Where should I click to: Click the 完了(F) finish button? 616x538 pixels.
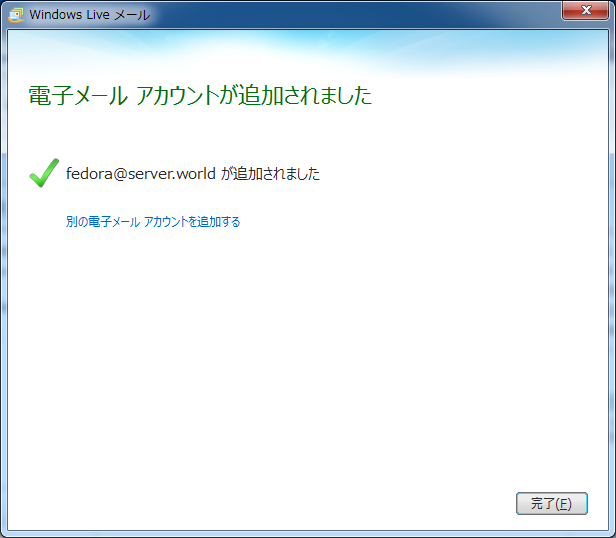[x=552, y=503]
